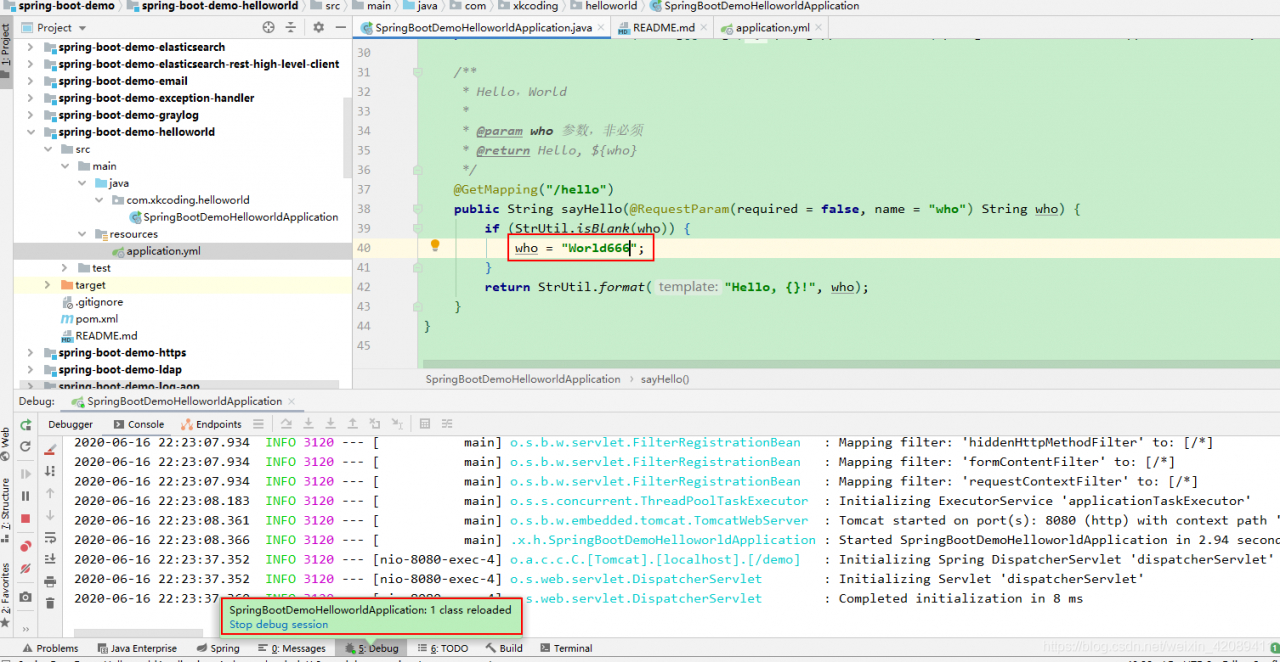This screenshot has width=1280, height=662.
Task: Expand spring-boot-demo-graylog module
Action: (x=30, y=115)
